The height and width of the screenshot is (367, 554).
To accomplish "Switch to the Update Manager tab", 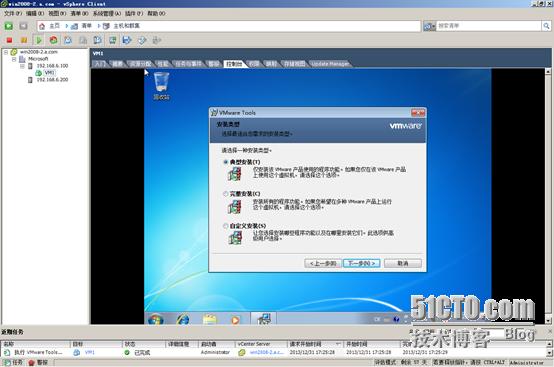I will [x=330, y=64].
